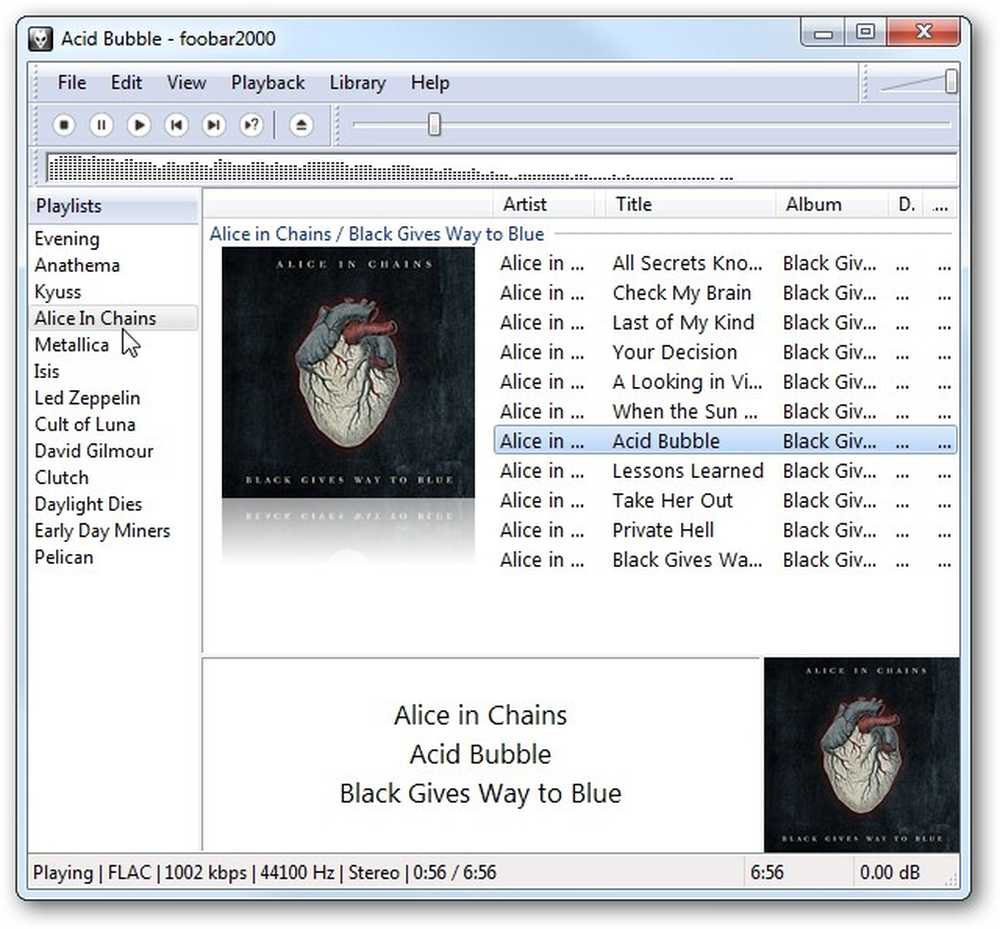Image resolution: width=1000 pixels, height=929 pixels.
Task: Skip to next track button
Action: (214, 125)
